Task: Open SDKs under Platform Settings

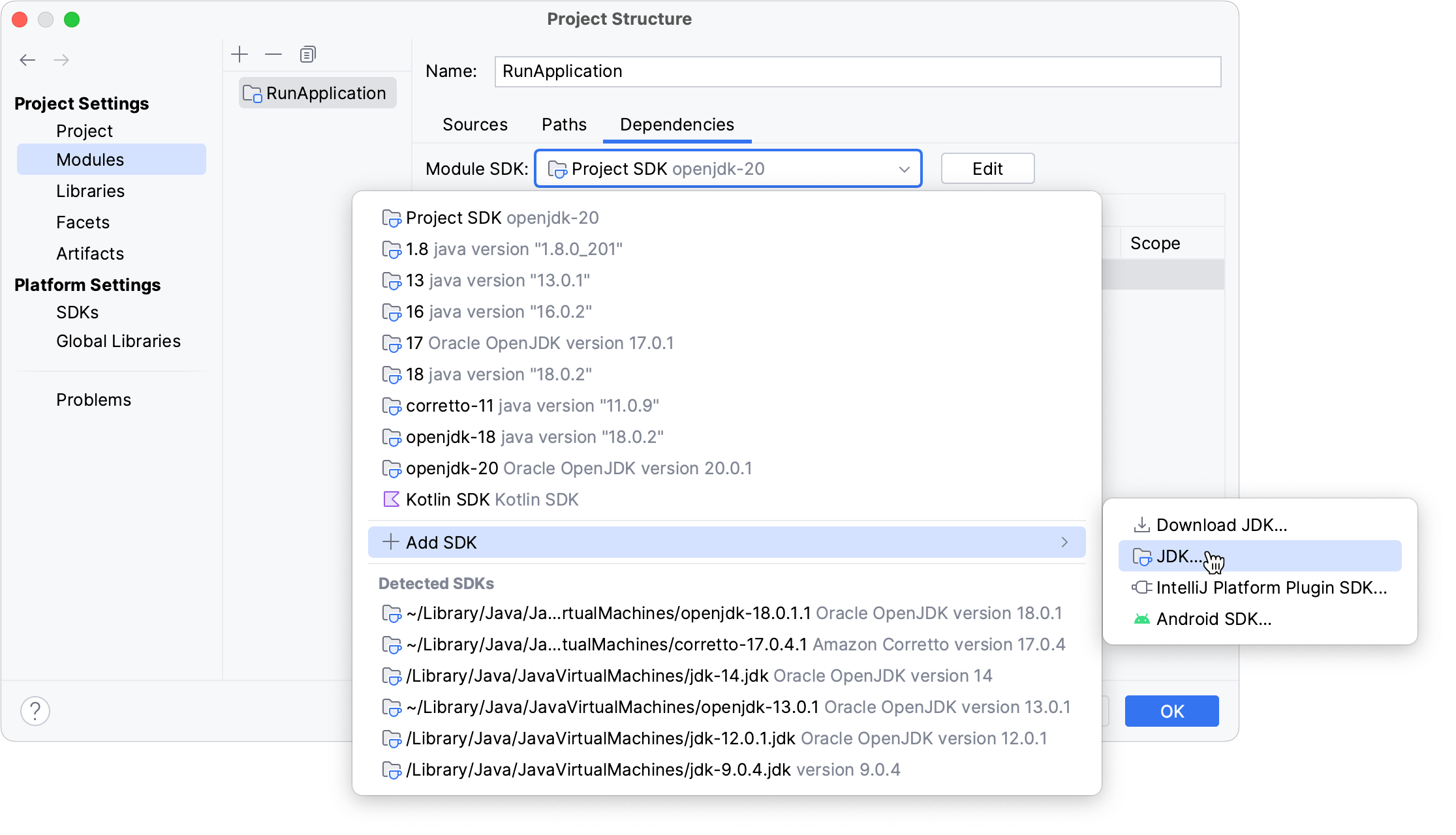Action: 77,312
